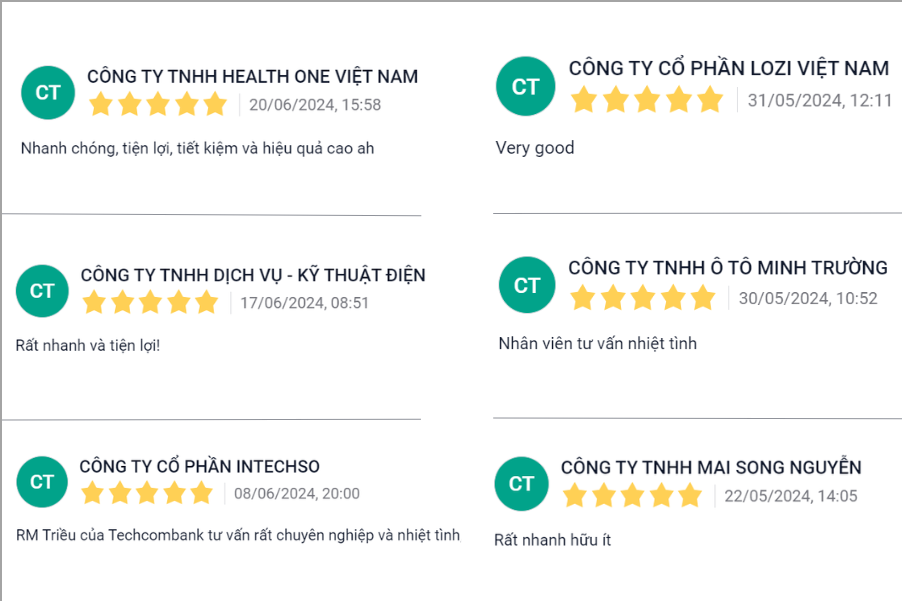Click the first star of Mai Song Nguyễn's rating
Viewport: 902px width, 601px height.
point(574,495)
